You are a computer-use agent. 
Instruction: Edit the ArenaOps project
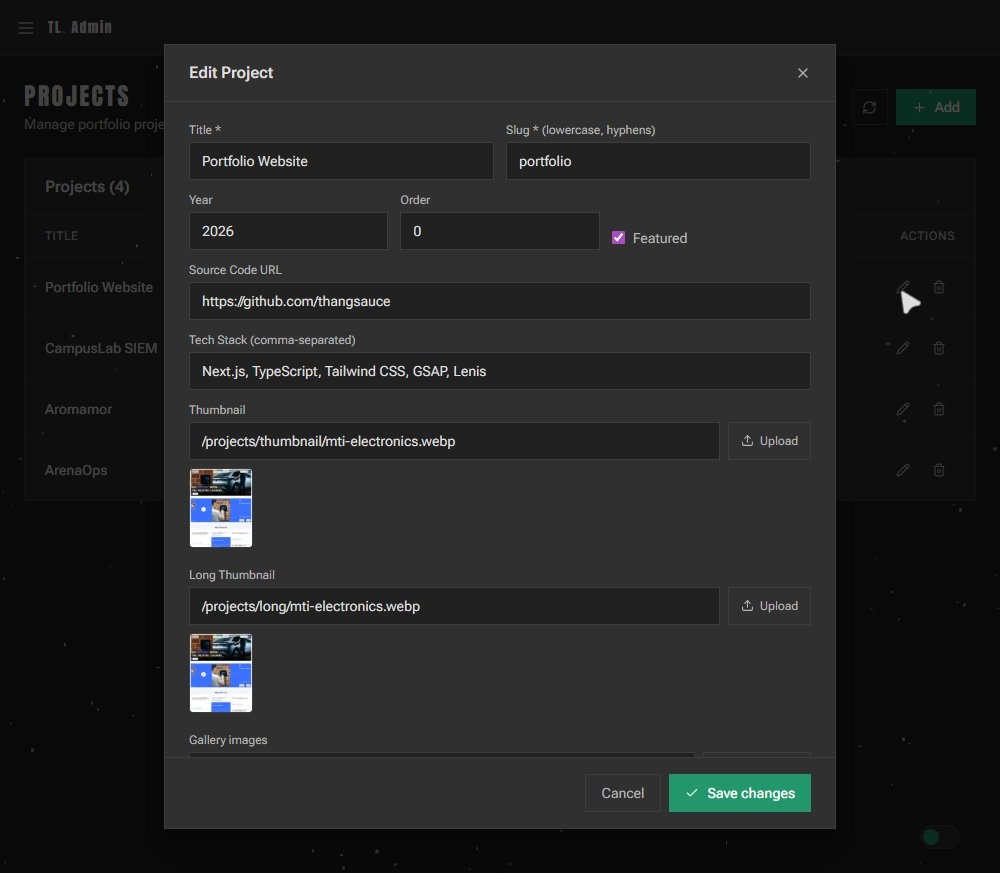pyautogui.click(x=903, y=470)
